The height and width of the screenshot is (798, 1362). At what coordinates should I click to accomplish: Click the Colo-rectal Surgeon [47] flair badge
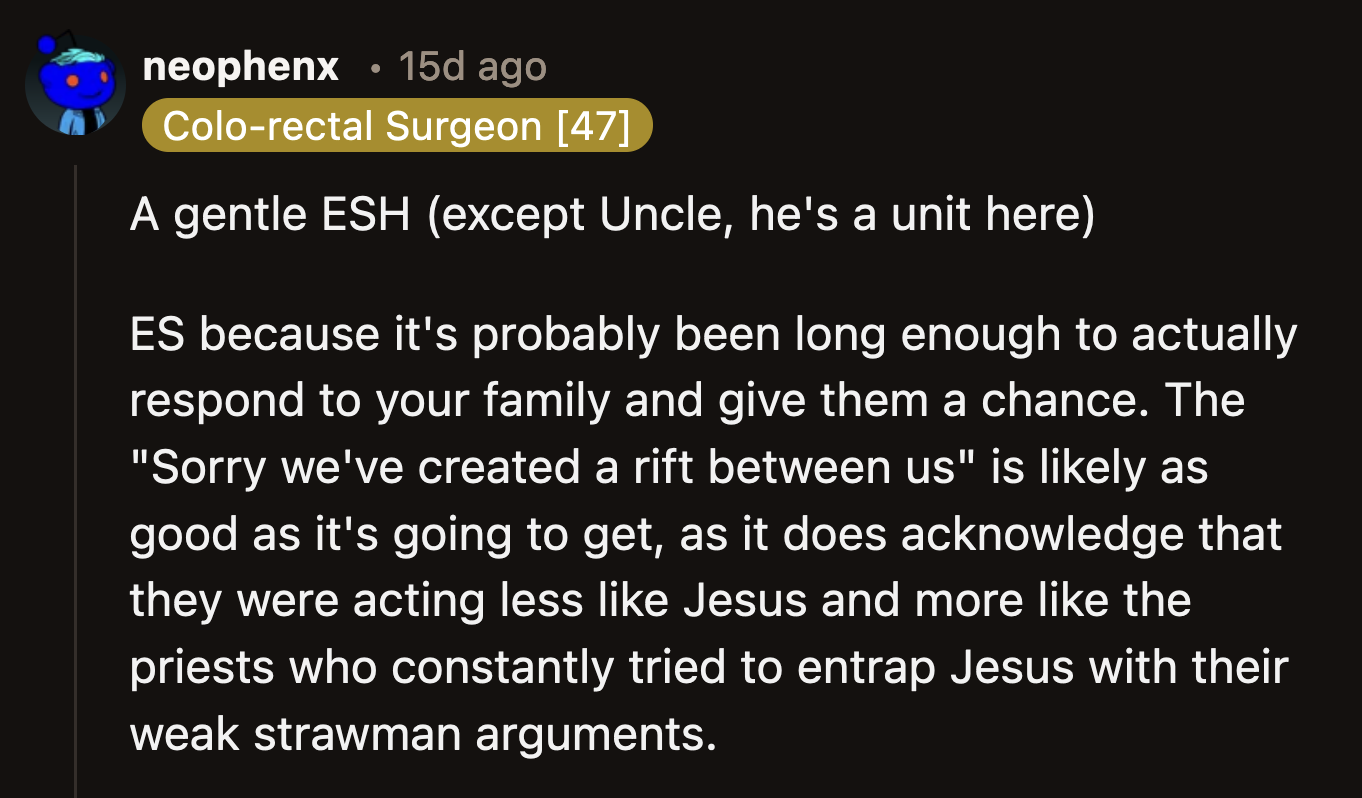pos(397,125)
